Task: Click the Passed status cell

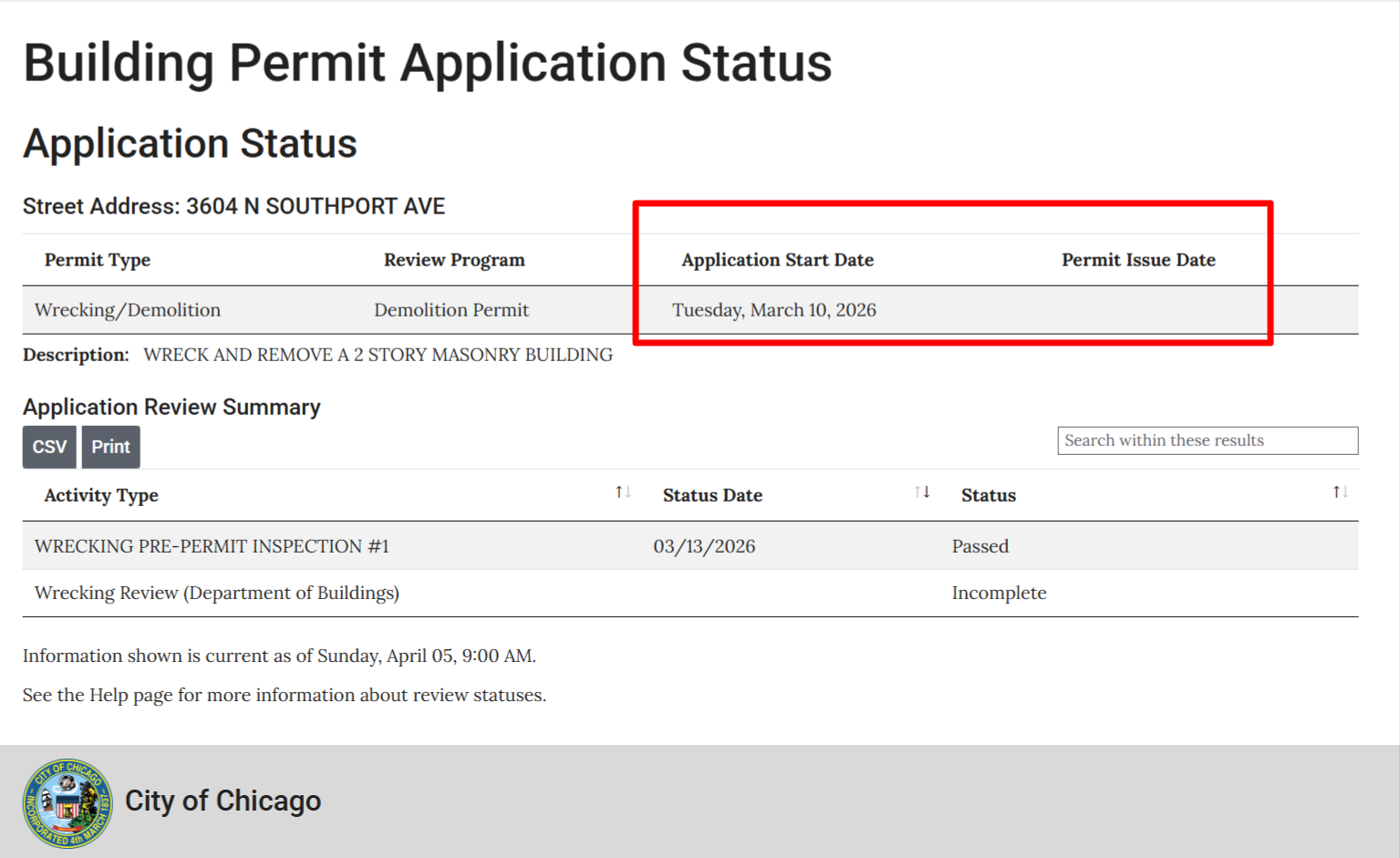Action: click(x=980, y=546)
